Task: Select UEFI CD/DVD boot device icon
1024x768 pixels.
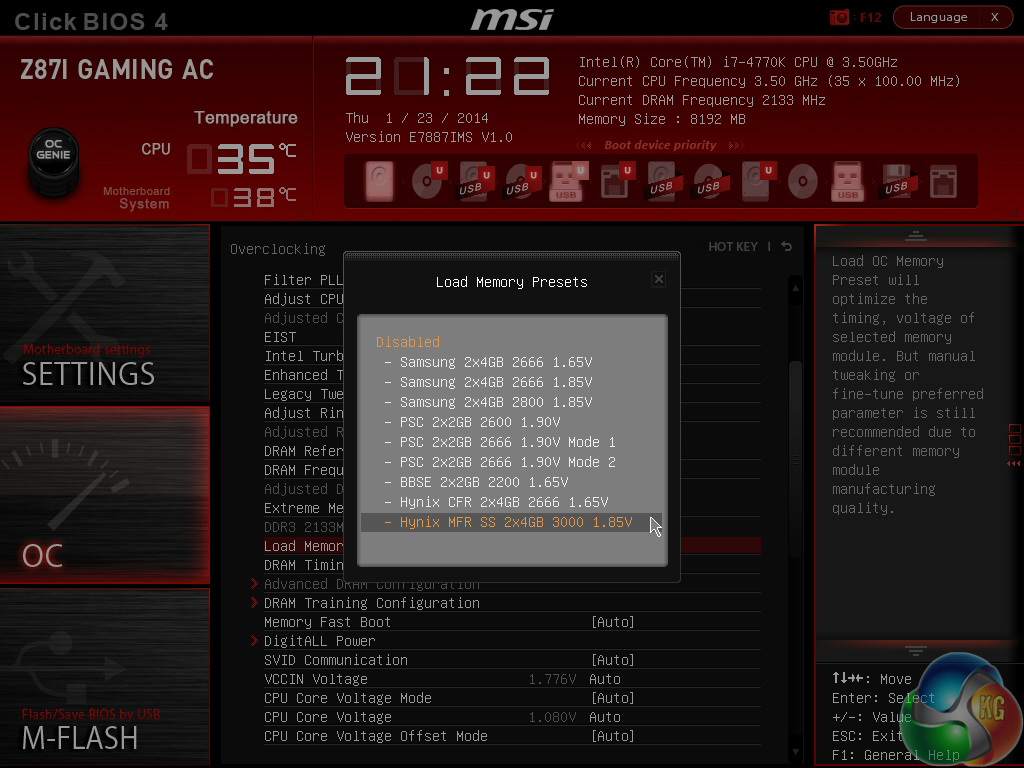Action: (428, 181)
